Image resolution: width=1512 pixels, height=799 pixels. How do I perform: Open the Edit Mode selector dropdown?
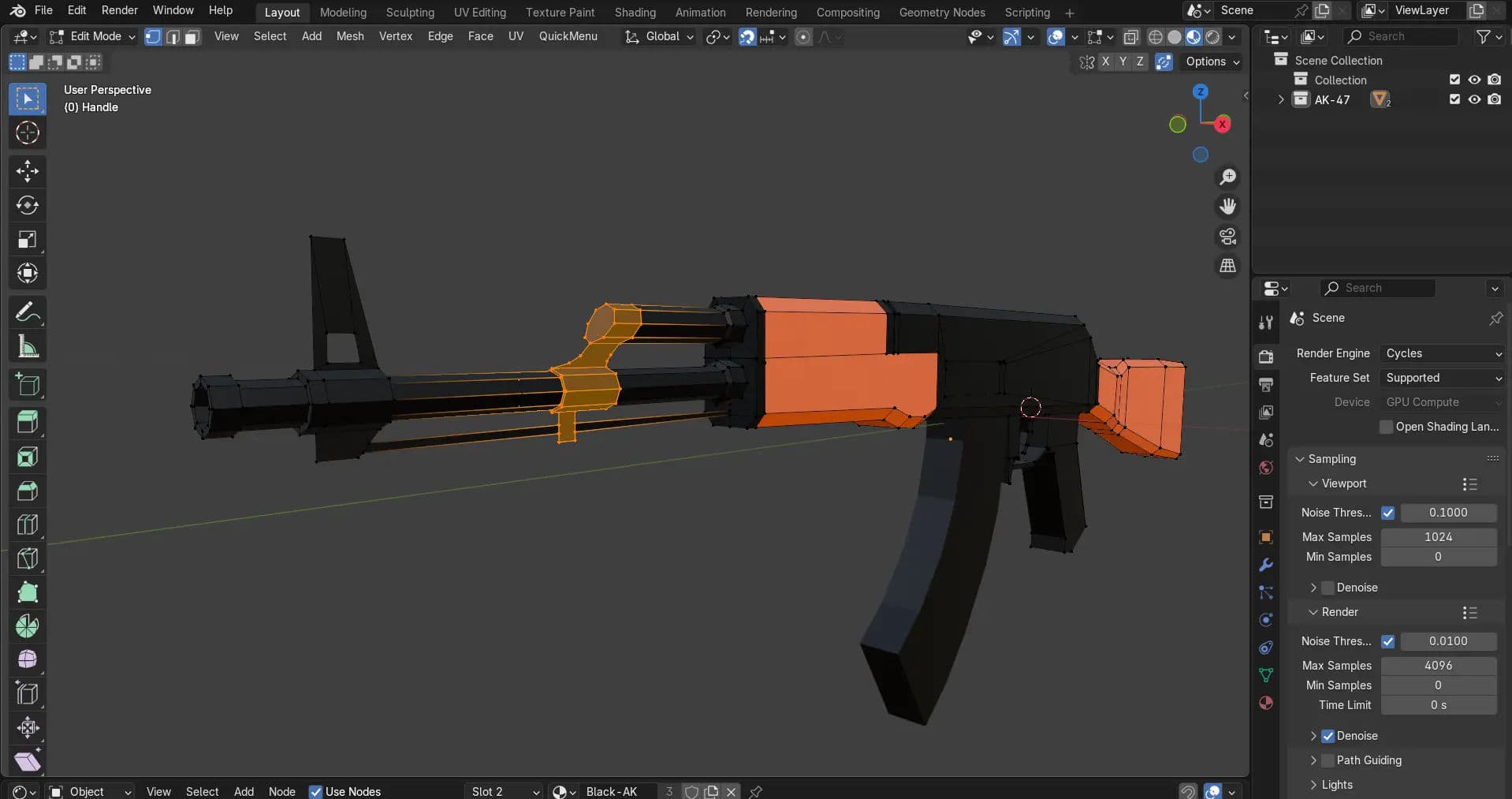(92, 36)
